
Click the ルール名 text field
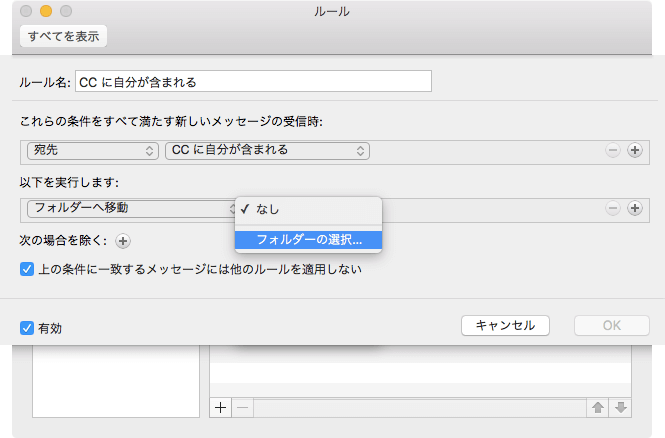pyautogui.click(x=253, y=81)
